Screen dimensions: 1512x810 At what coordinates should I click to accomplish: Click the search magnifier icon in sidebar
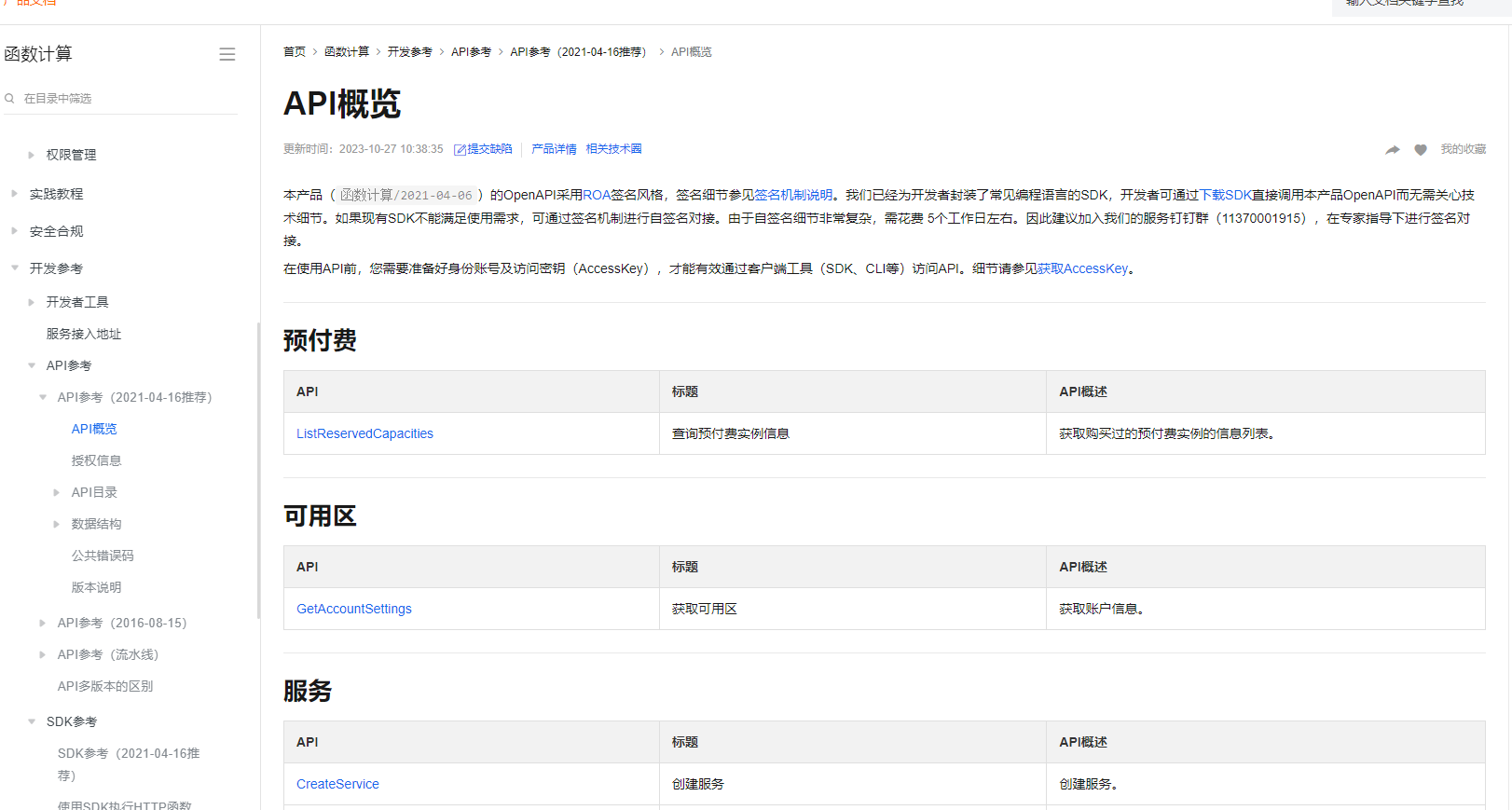tap(9, 99)
